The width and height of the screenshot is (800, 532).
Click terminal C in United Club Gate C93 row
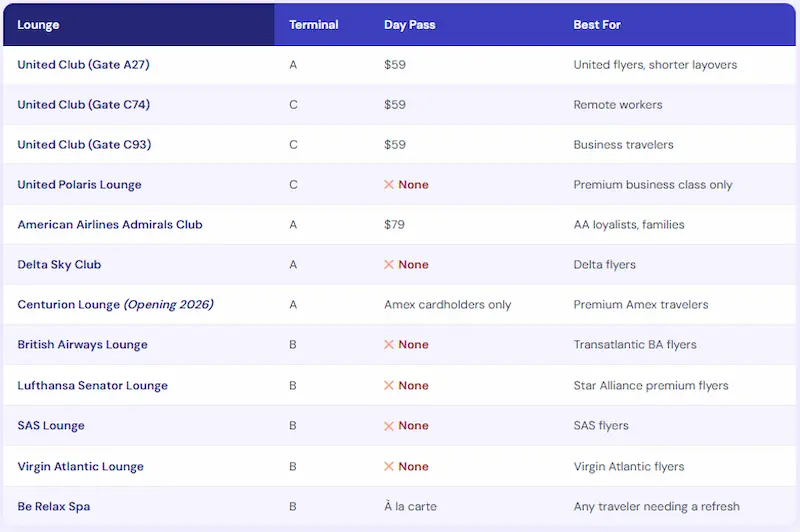point(293,145)
